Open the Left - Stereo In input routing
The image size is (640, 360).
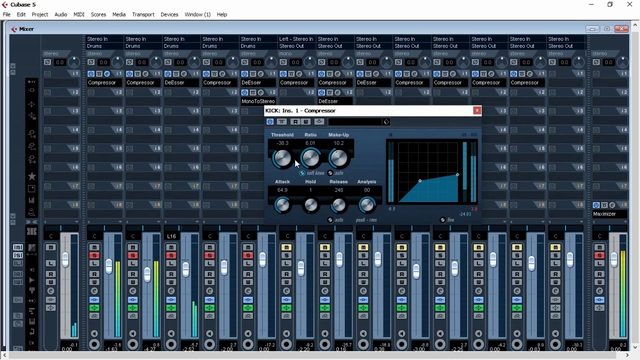[x=296, y=39]
